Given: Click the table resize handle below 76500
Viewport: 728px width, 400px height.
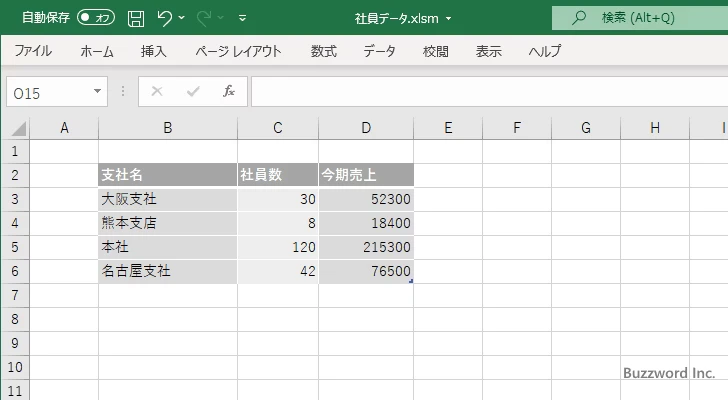Looking at the screenshot, I should pyautogui.click(x=411, y=281).
